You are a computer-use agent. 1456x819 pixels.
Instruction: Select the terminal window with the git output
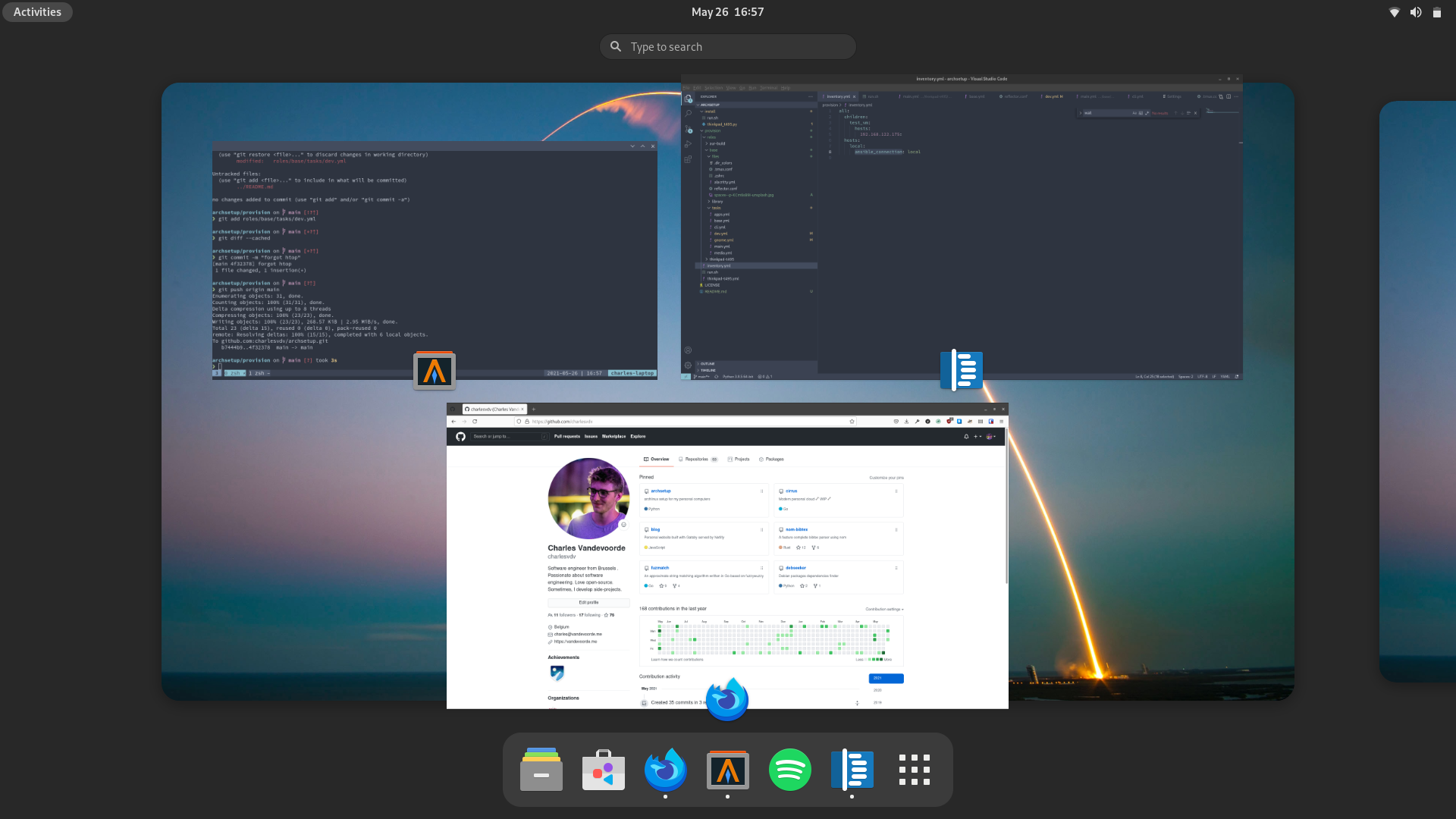click(435, 258)
